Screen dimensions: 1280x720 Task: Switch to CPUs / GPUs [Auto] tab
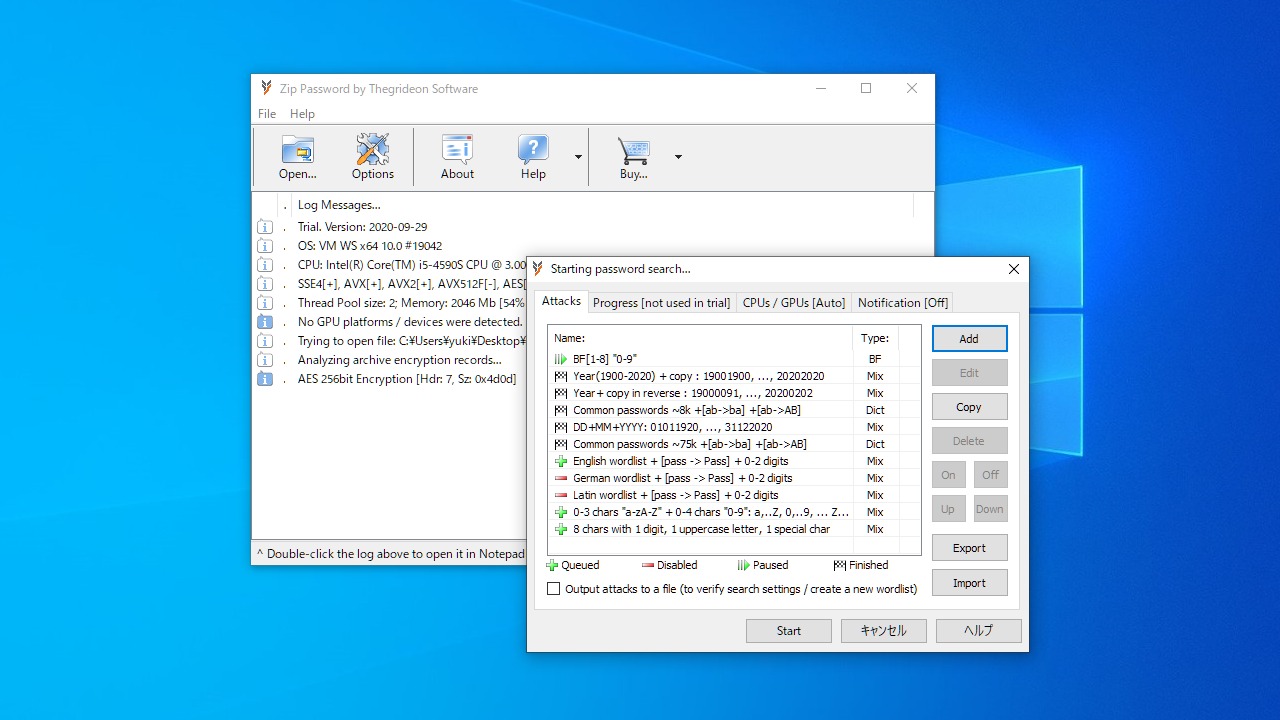794,302
